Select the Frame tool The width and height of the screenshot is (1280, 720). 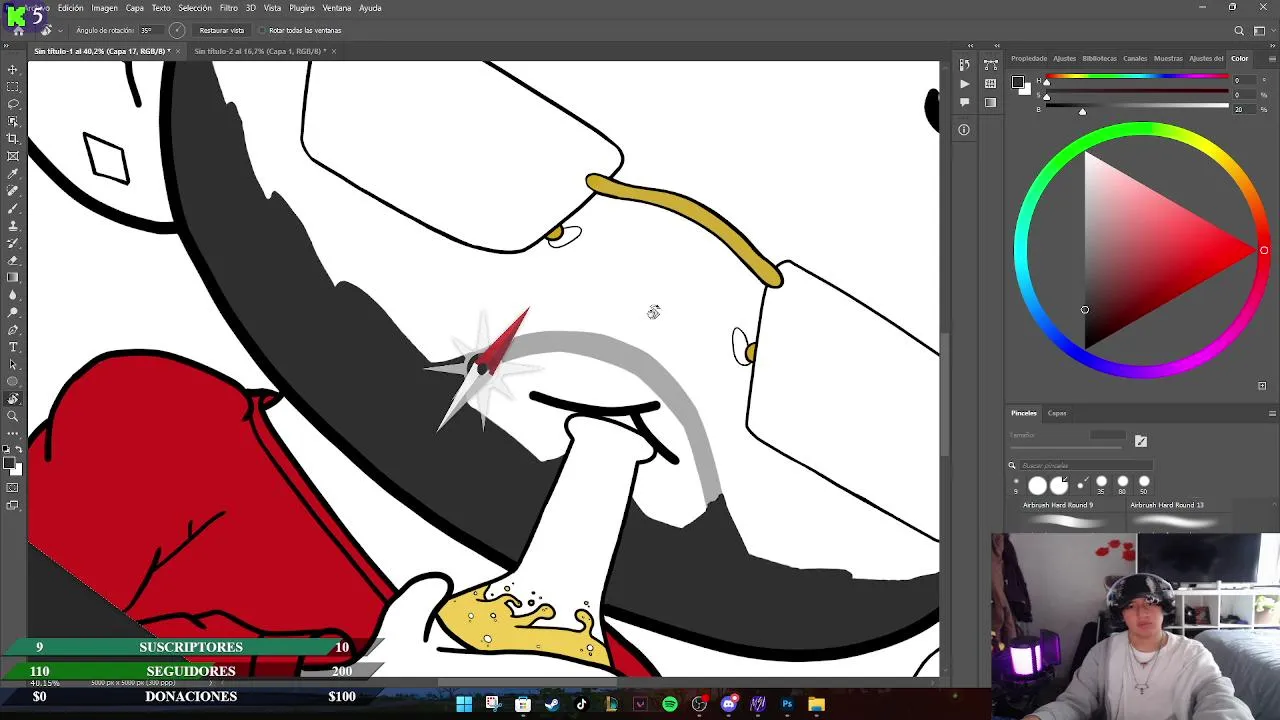(x=13, y=156)
